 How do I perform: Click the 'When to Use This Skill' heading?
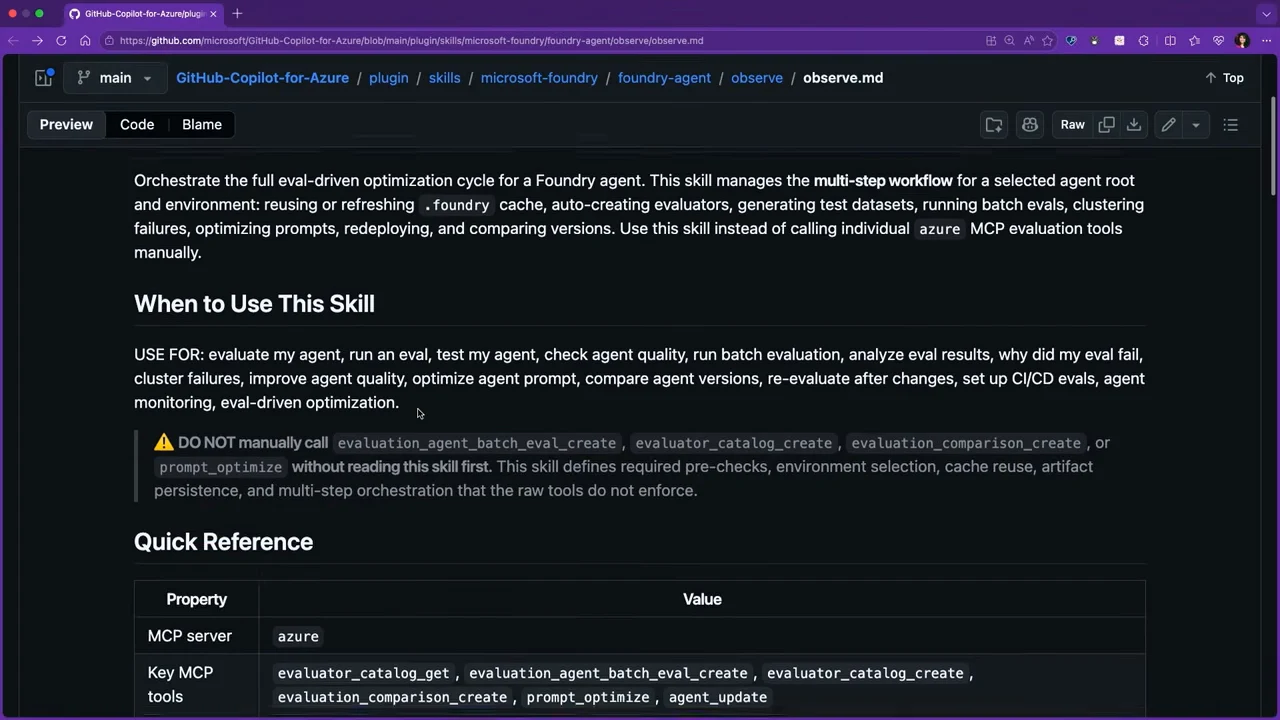[x=254, y=304]
